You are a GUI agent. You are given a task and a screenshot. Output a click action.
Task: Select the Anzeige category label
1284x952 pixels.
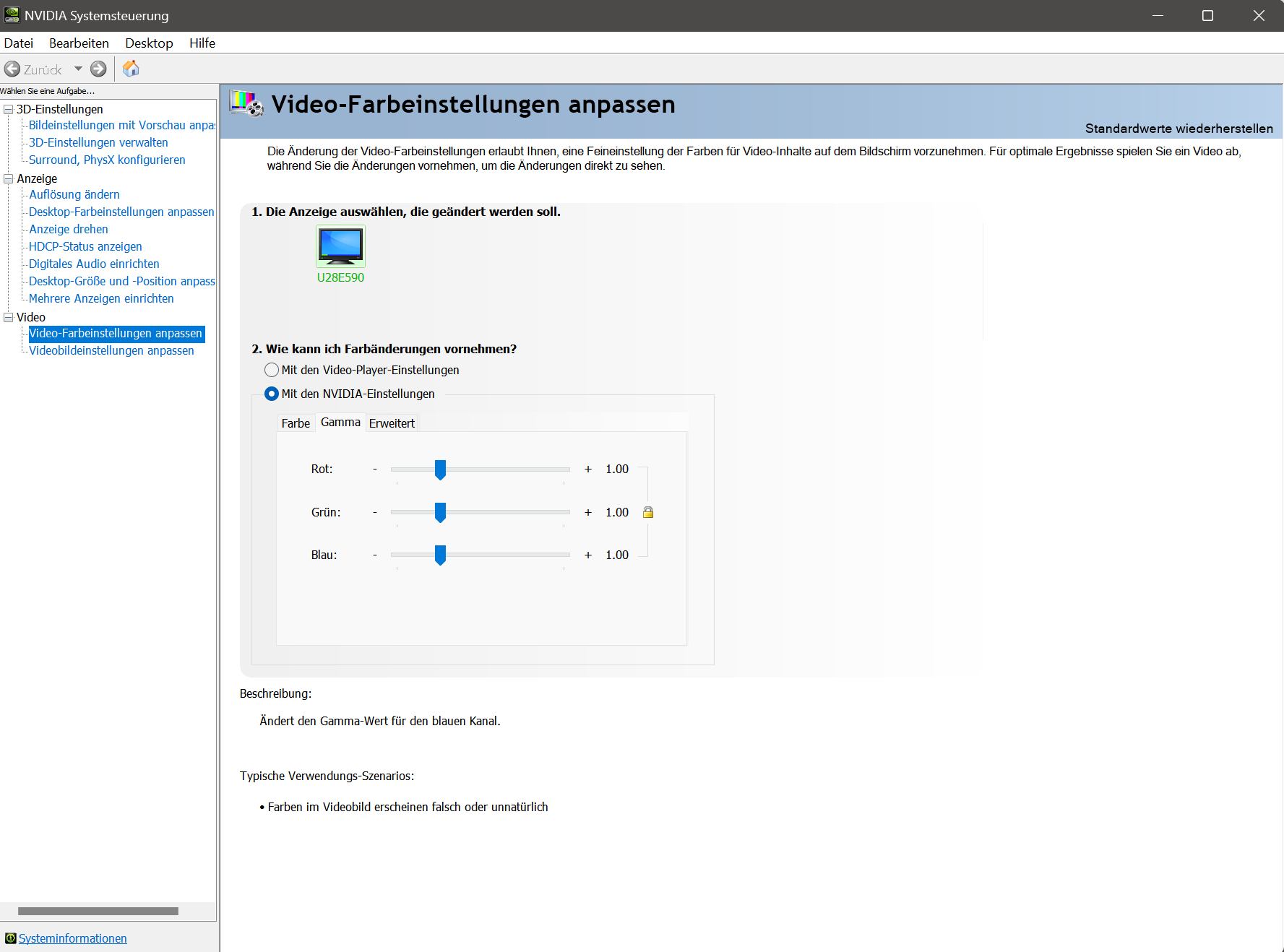[37, 178]
